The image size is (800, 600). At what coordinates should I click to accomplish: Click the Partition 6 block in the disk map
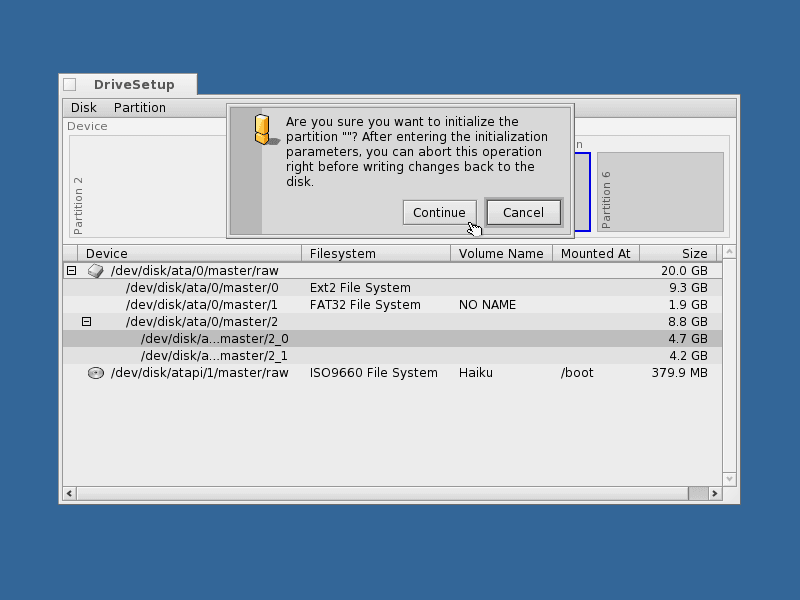[x=660, y=192]
